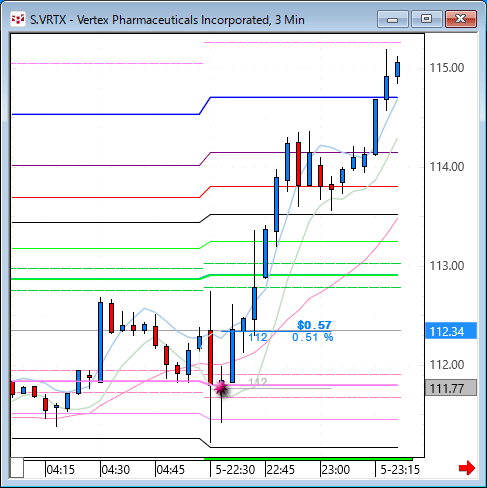Click the 113.00 price axis label
Image resolution: width=487 pixels, height=488 pixels.
447,266
